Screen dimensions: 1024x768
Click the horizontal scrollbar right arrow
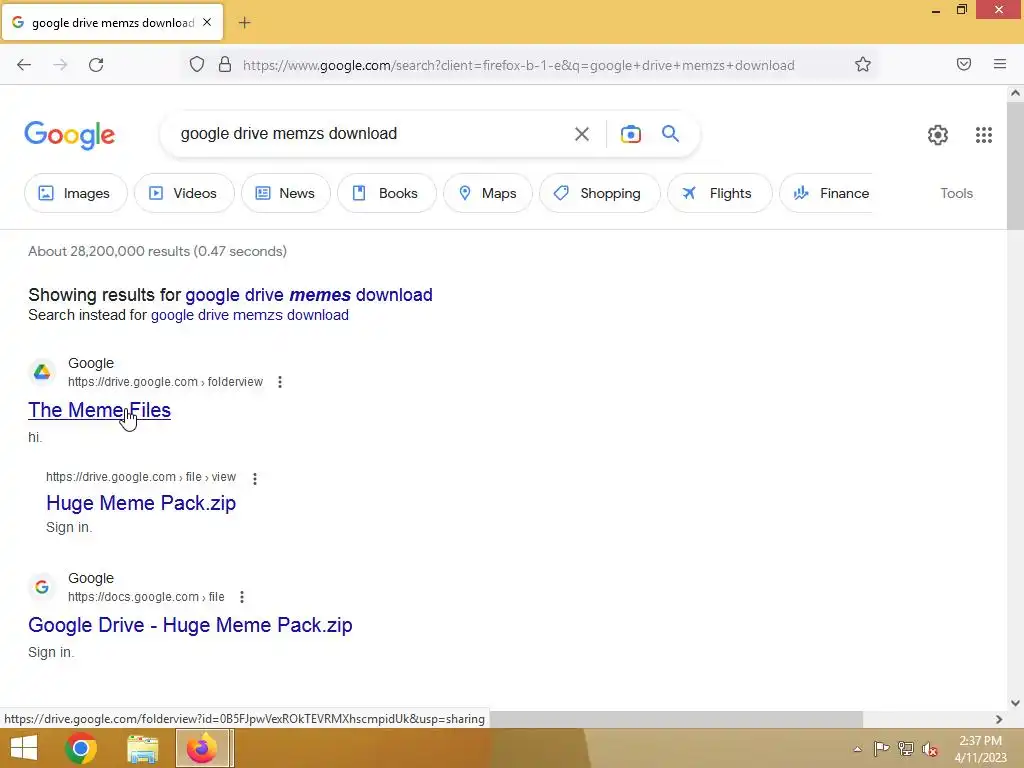click(x=999, y=719)
